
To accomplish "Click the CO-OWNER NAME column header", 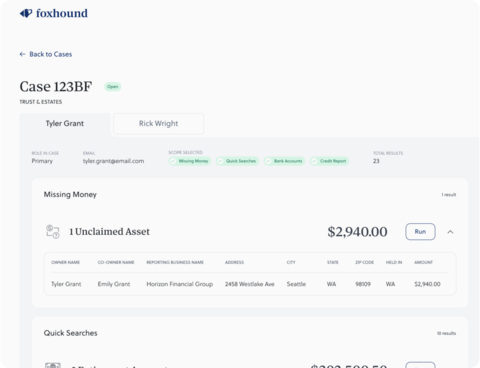I will pyautogui.click(x=116, y=262).
